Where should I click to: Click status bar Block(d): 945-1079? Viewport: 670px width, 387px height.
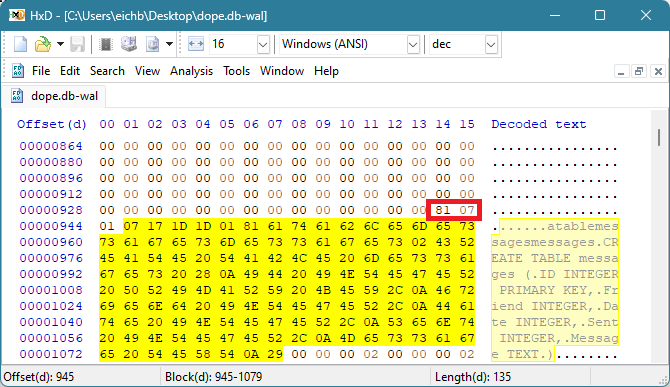tap(213, 377)
